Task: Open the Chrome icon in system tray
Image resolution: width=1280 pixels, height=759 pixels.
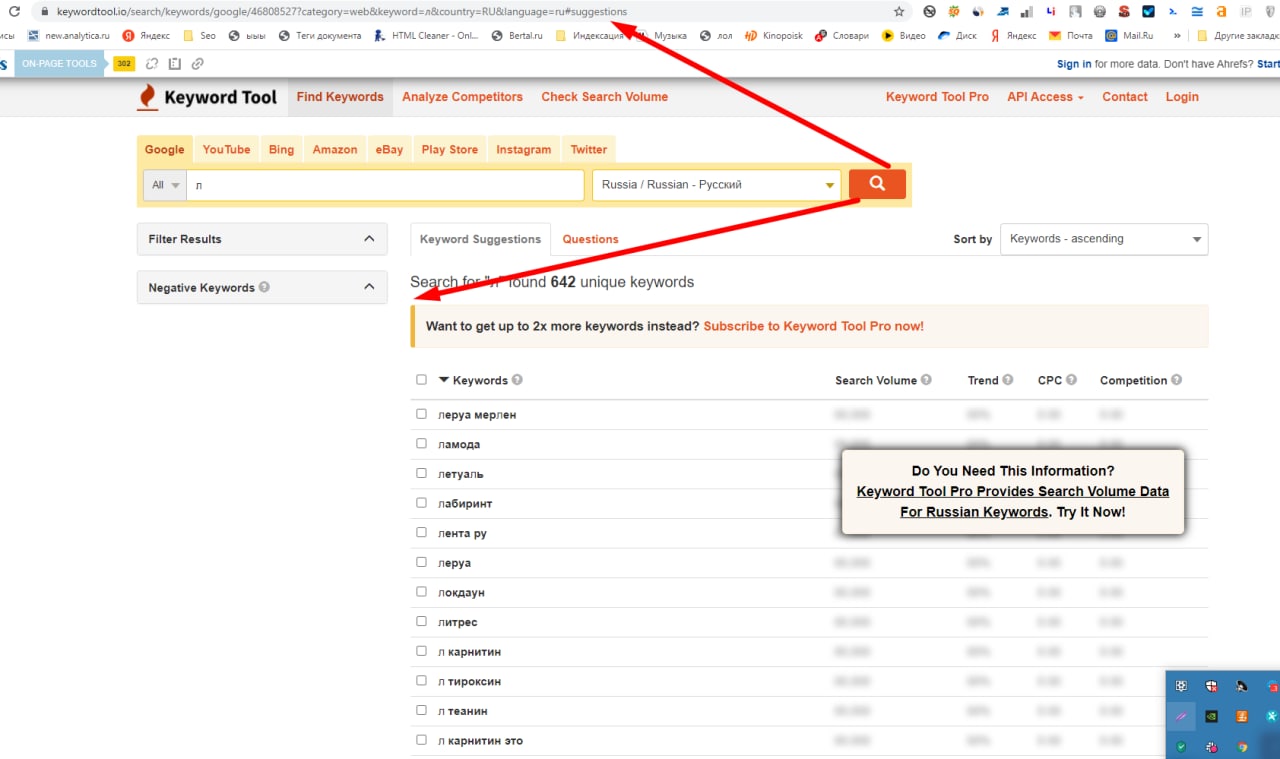Action: 1242,746
